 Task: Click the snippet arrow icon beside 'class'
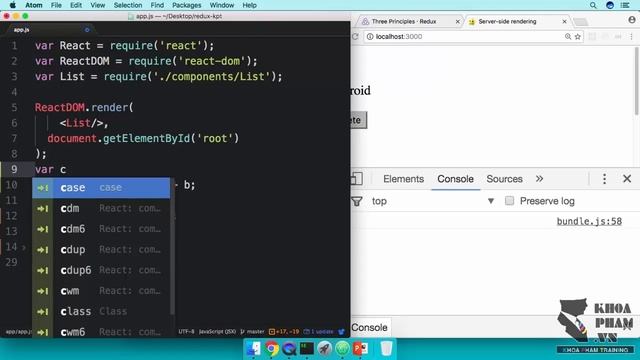point(42,311)
